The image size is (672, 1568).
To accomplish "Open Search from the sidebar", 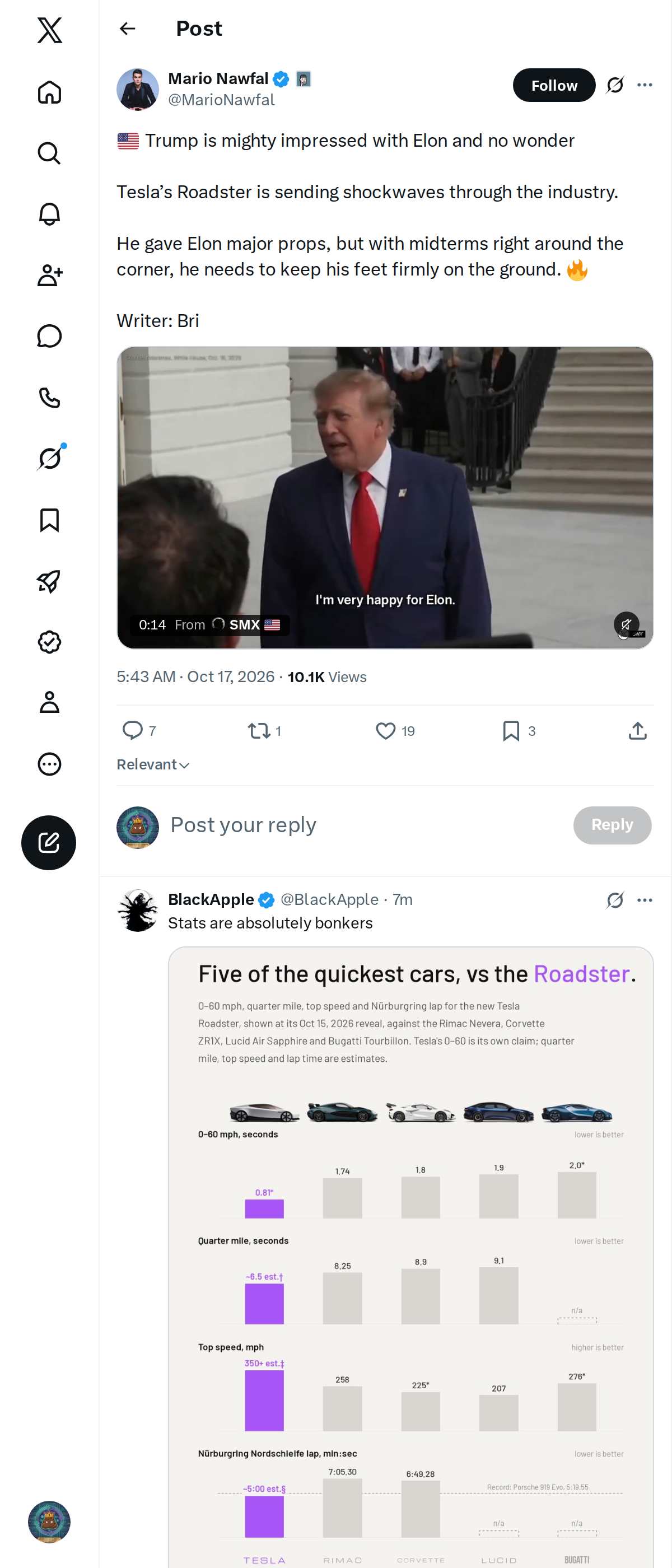I will (49, 153).
